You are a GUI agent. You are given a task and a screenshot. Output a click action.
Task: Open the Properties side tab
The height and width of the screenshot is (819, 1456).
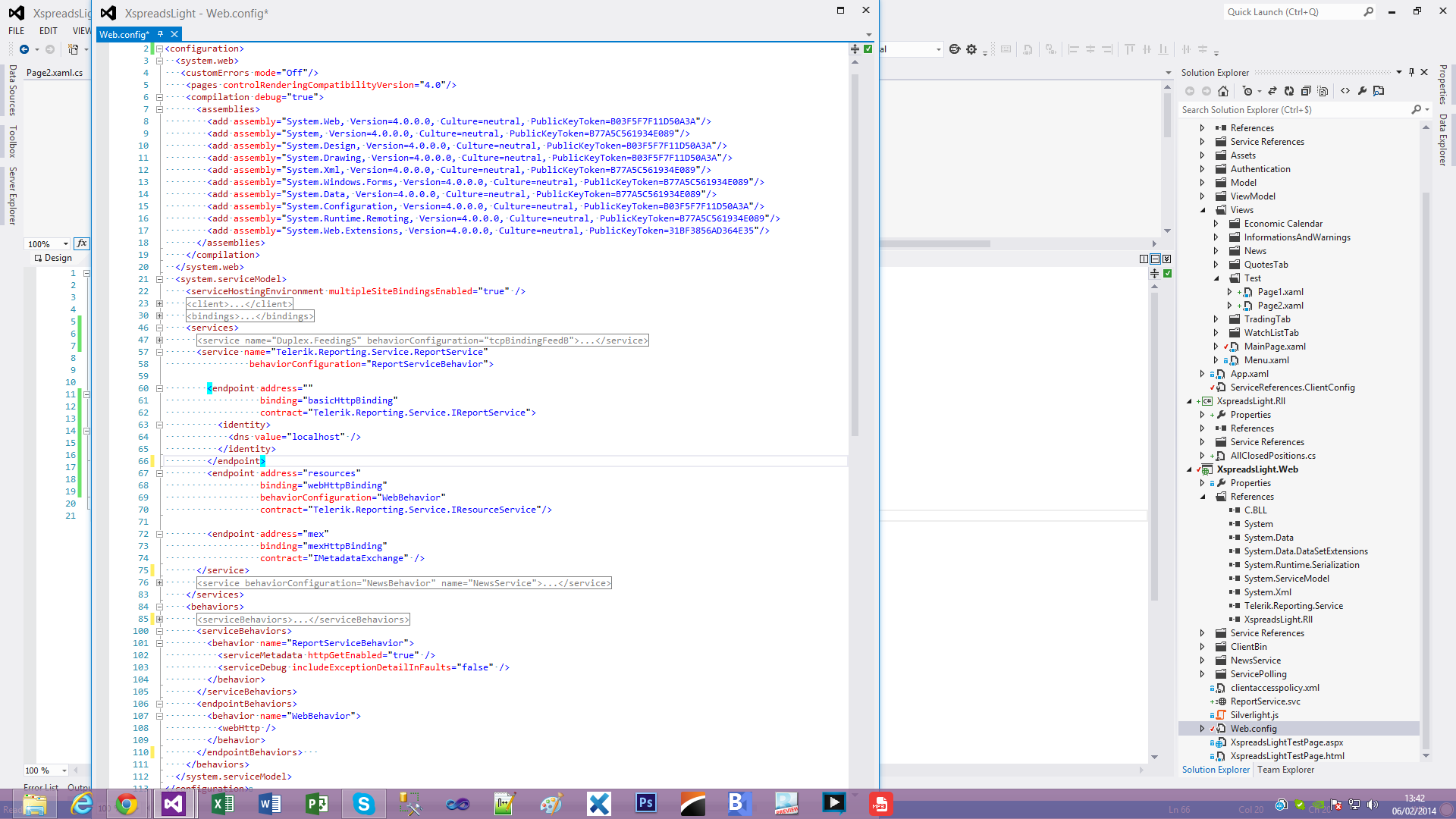click(x=1442, y=85)
